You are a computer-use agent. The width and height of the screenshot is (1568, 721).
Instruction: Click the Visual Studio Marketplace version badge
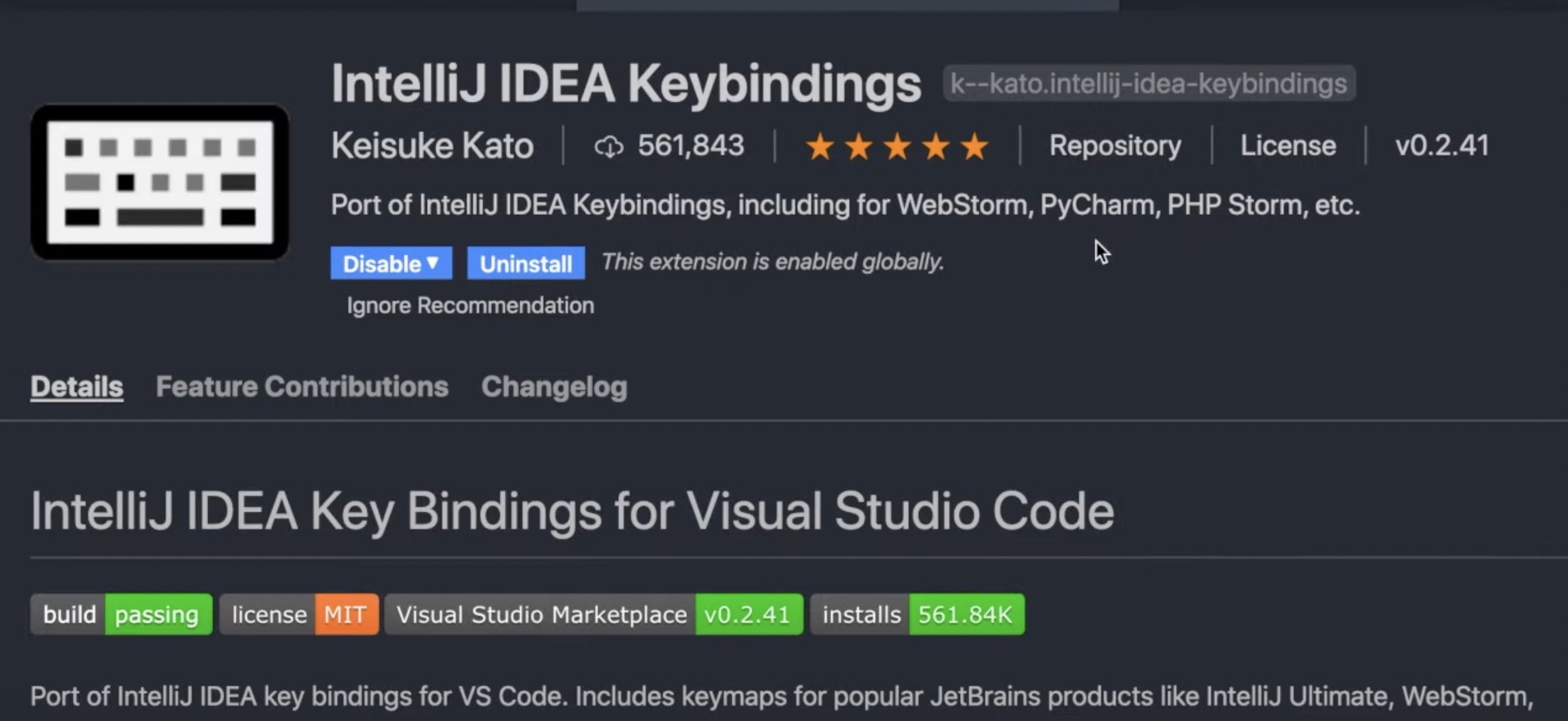tap(593, 614)
